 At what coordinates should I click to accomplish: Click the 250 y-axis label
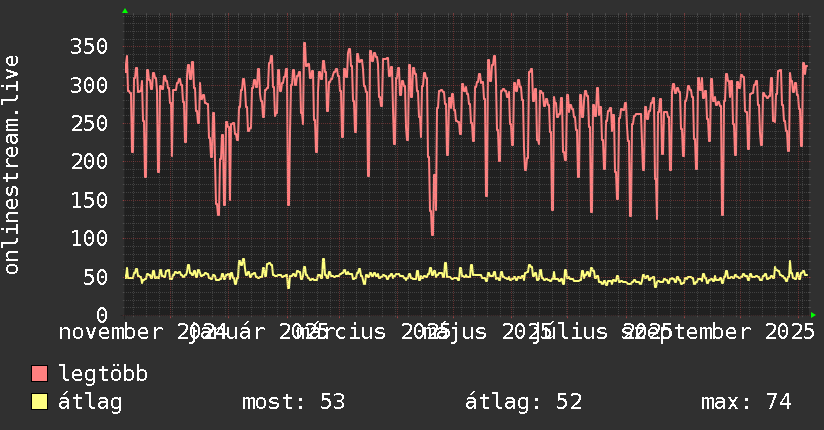(89, 123)
